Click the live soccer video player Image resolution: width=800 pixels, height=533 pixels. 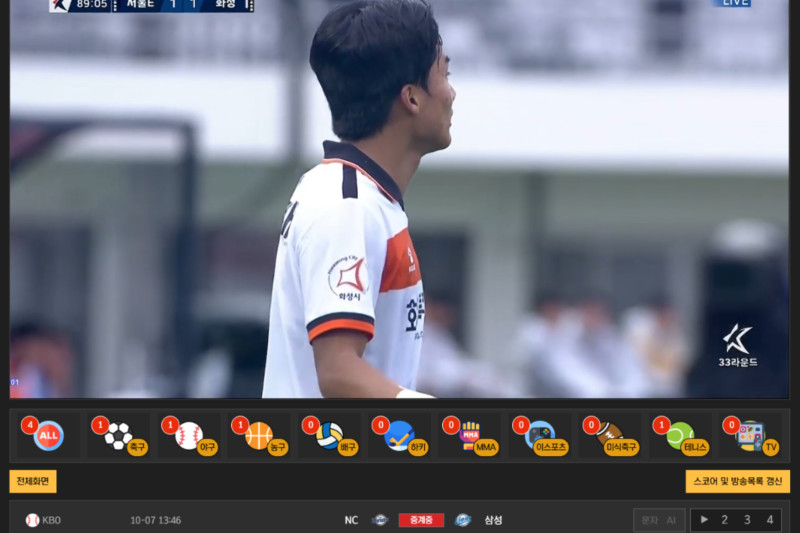400,200
